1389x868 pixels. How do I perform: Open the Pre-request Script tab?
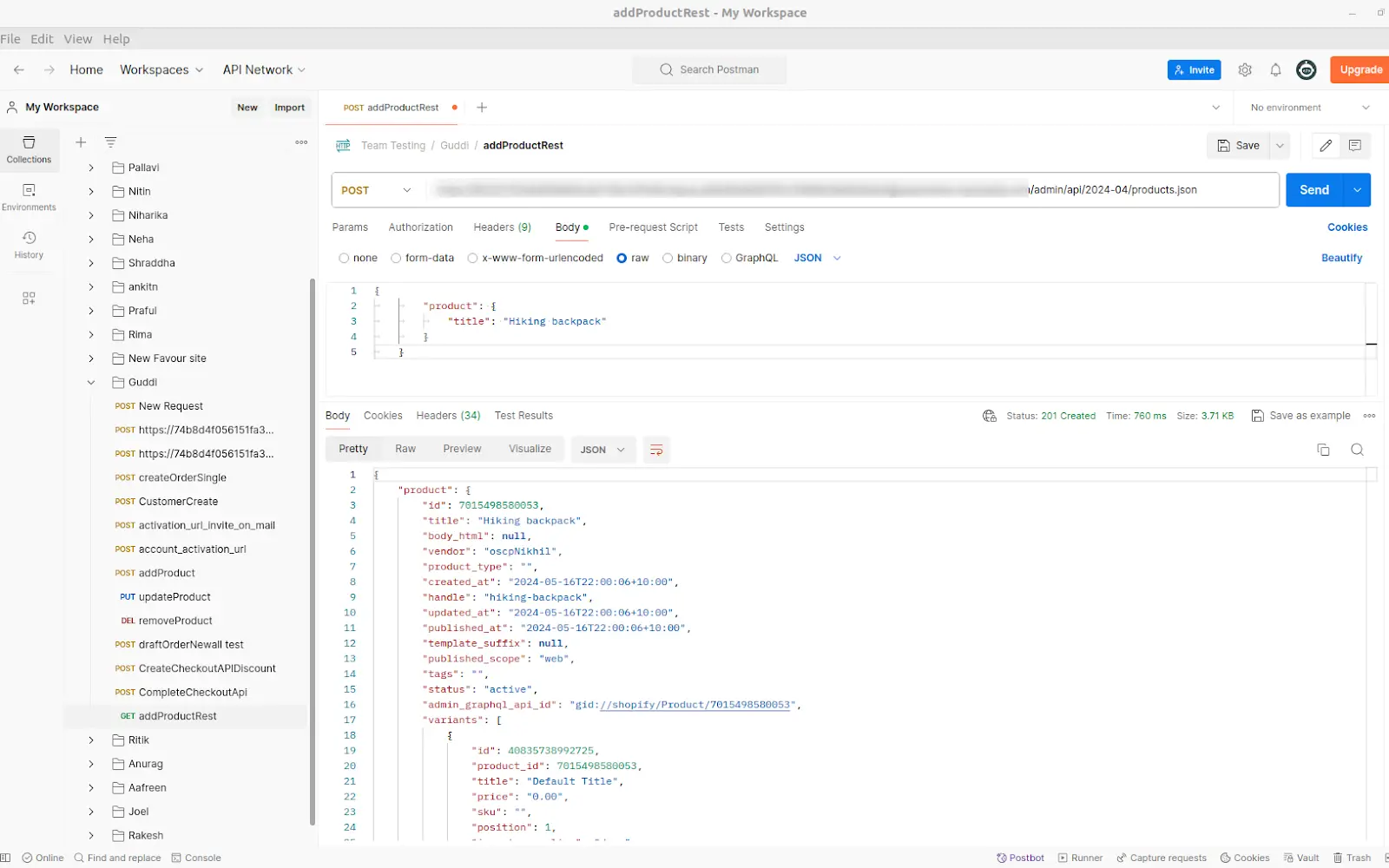coord(653,227)
